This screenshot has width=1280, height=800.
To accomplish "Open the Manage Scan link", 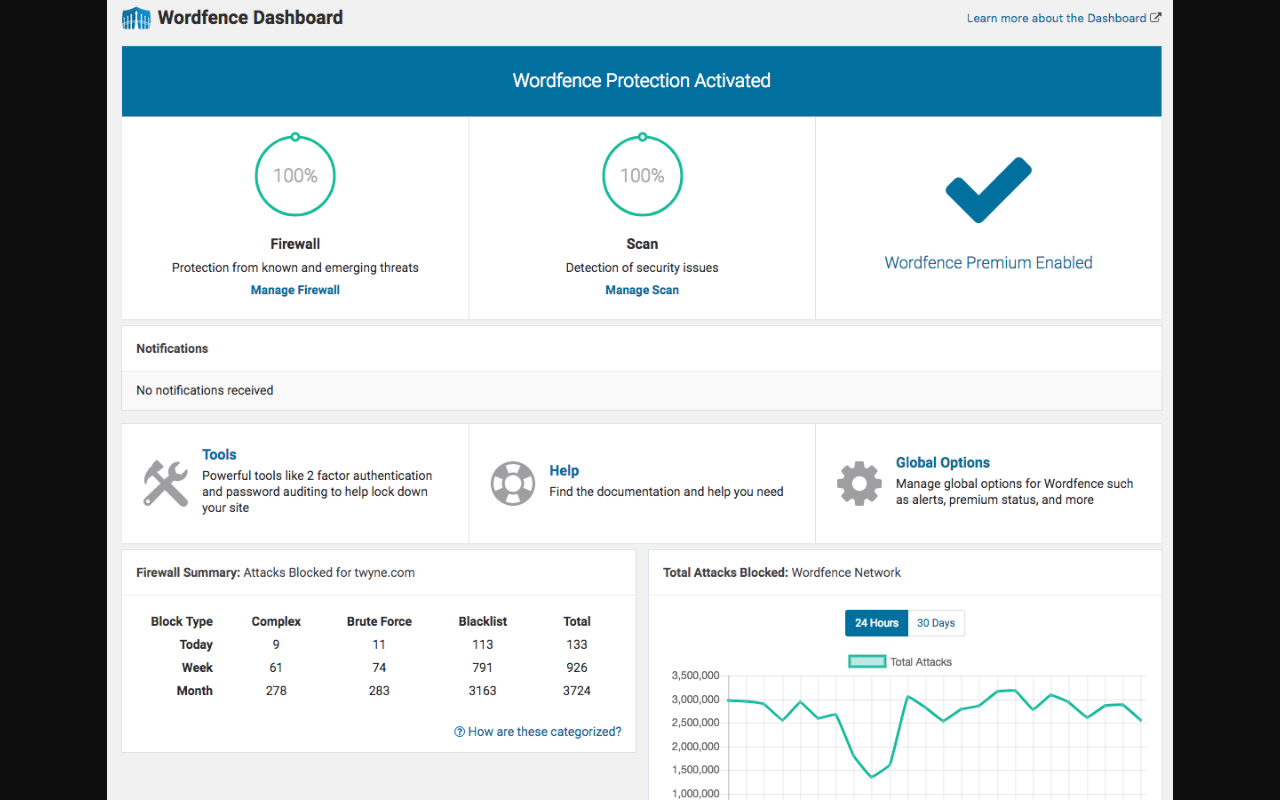I will pyautogui.click(x=642, y=290).
